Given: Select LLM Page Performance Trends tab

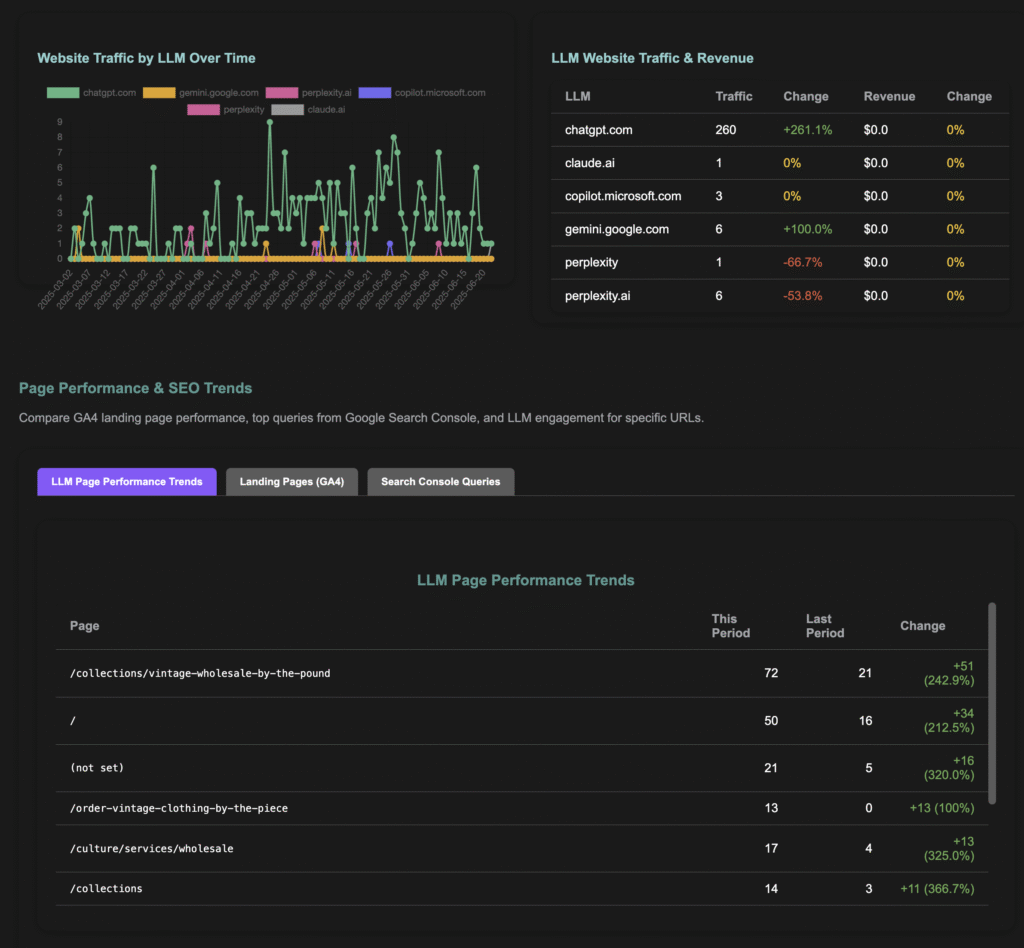Looking at the screenshot, I should (126, 481).
